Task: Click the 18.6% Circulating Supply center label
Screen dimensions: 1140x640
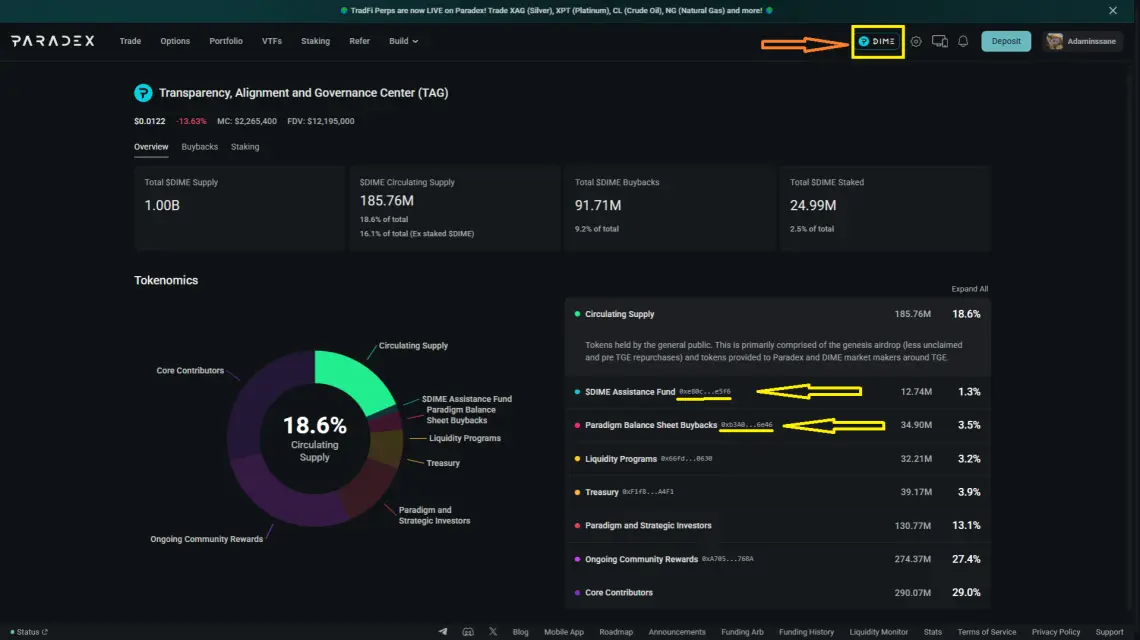Action: click(x=315, y=439)
